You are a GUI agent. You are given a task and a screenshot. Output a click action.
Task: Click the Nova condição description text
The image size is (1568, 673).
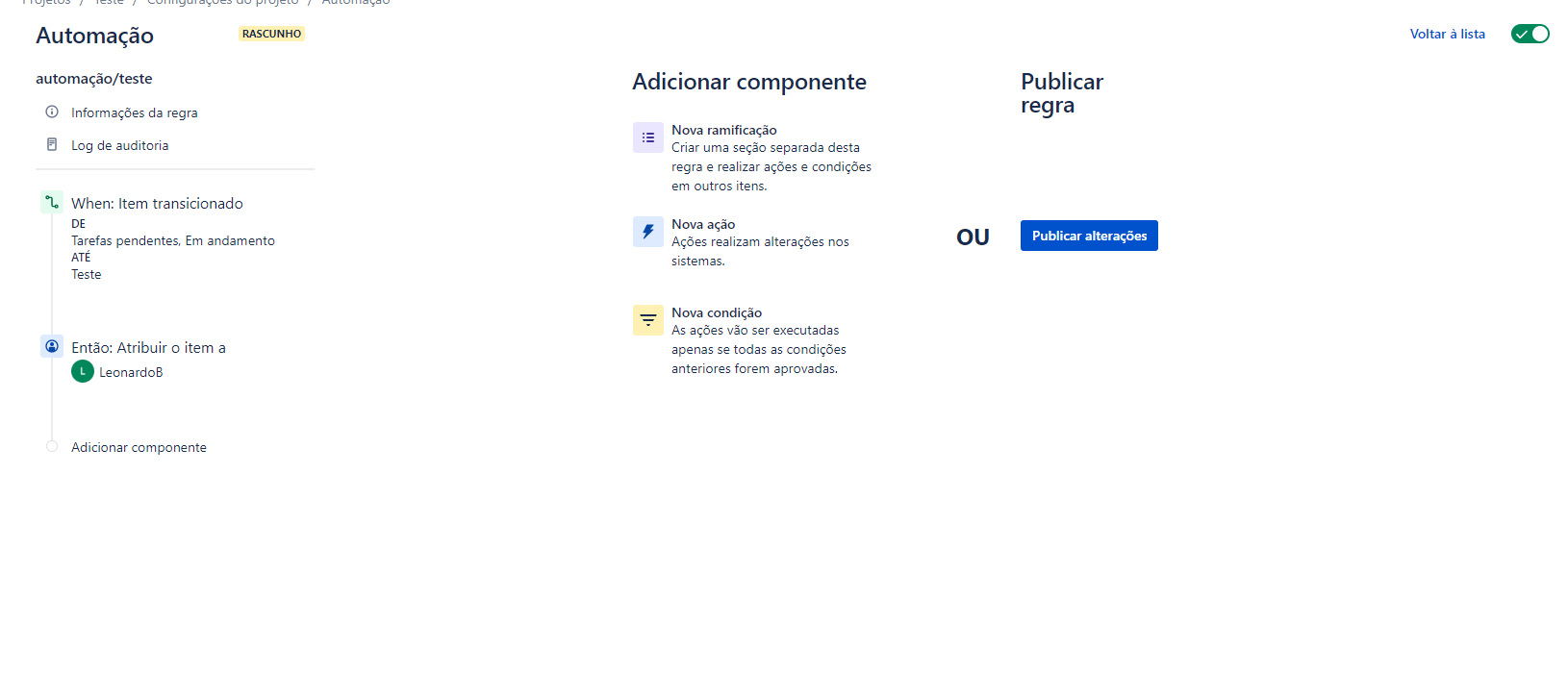pos(759,349)
